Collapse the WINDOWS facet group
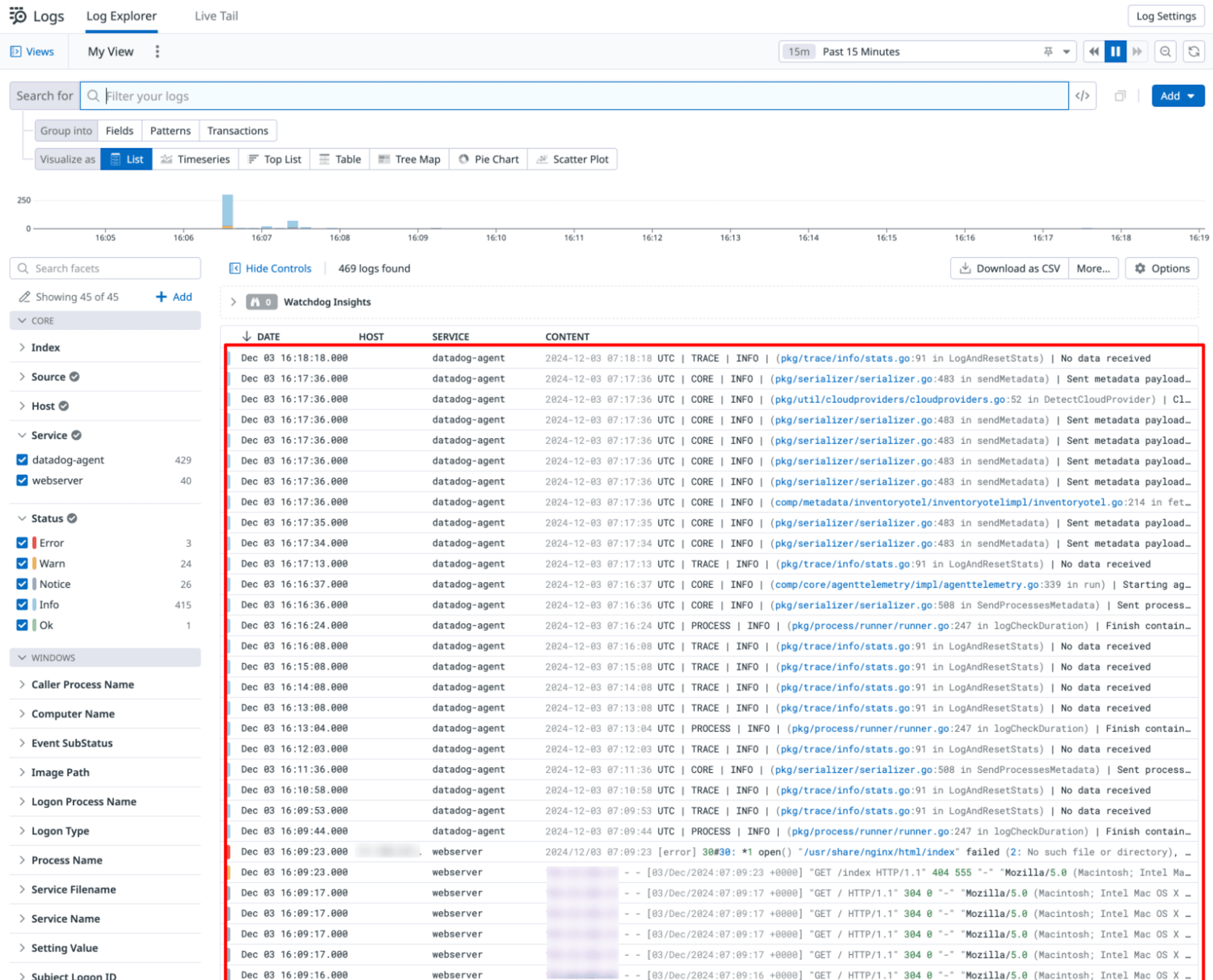Screen dimensions: 1213x980 click(105, 657)
